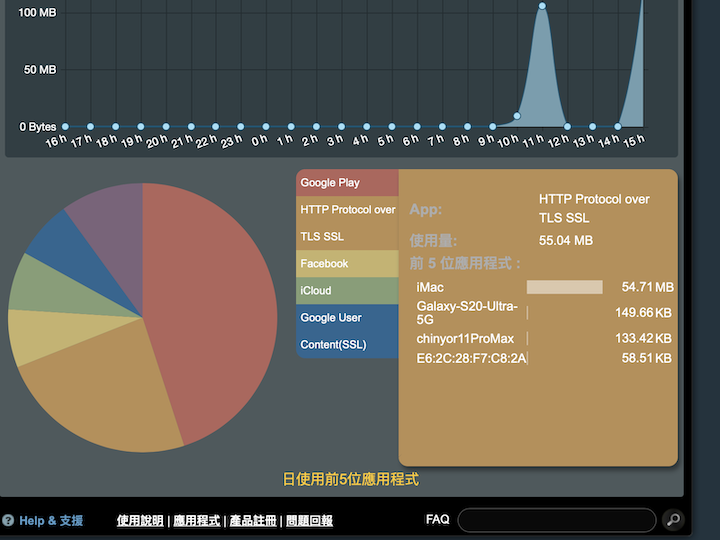
Task: Select Google Play legend entry
Action: [x=347, y=183]
